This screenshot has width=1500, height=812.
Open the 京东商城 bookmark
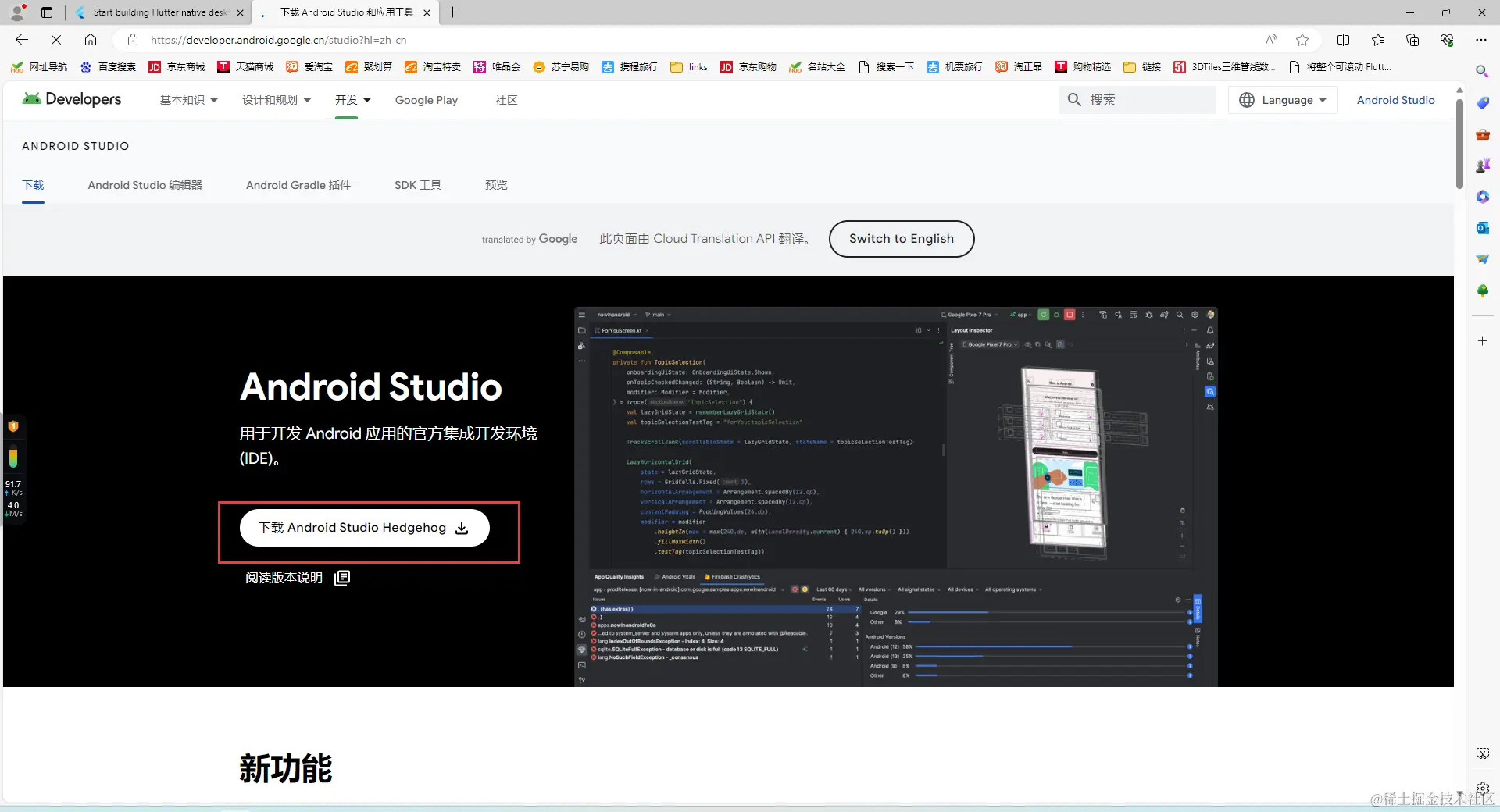(177, 67)
